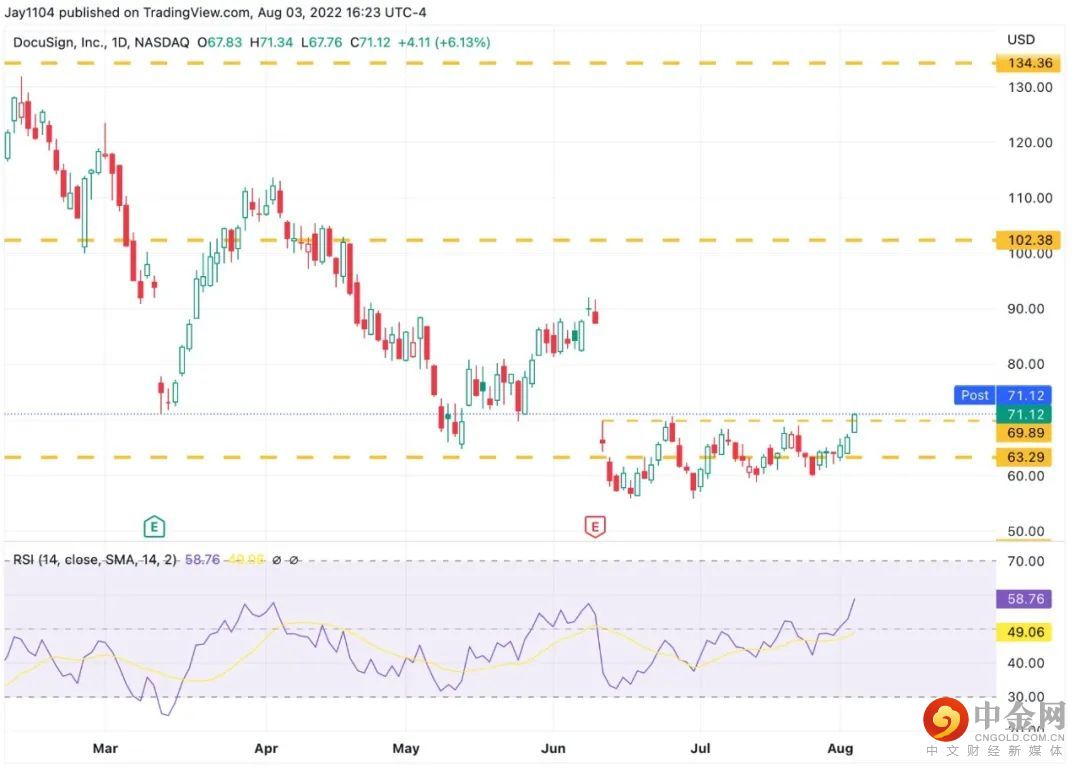This screenshot has width=1080, height=769.
Task: Click the +4.11 (+6.13%) change value
Action: coord(444,43)
